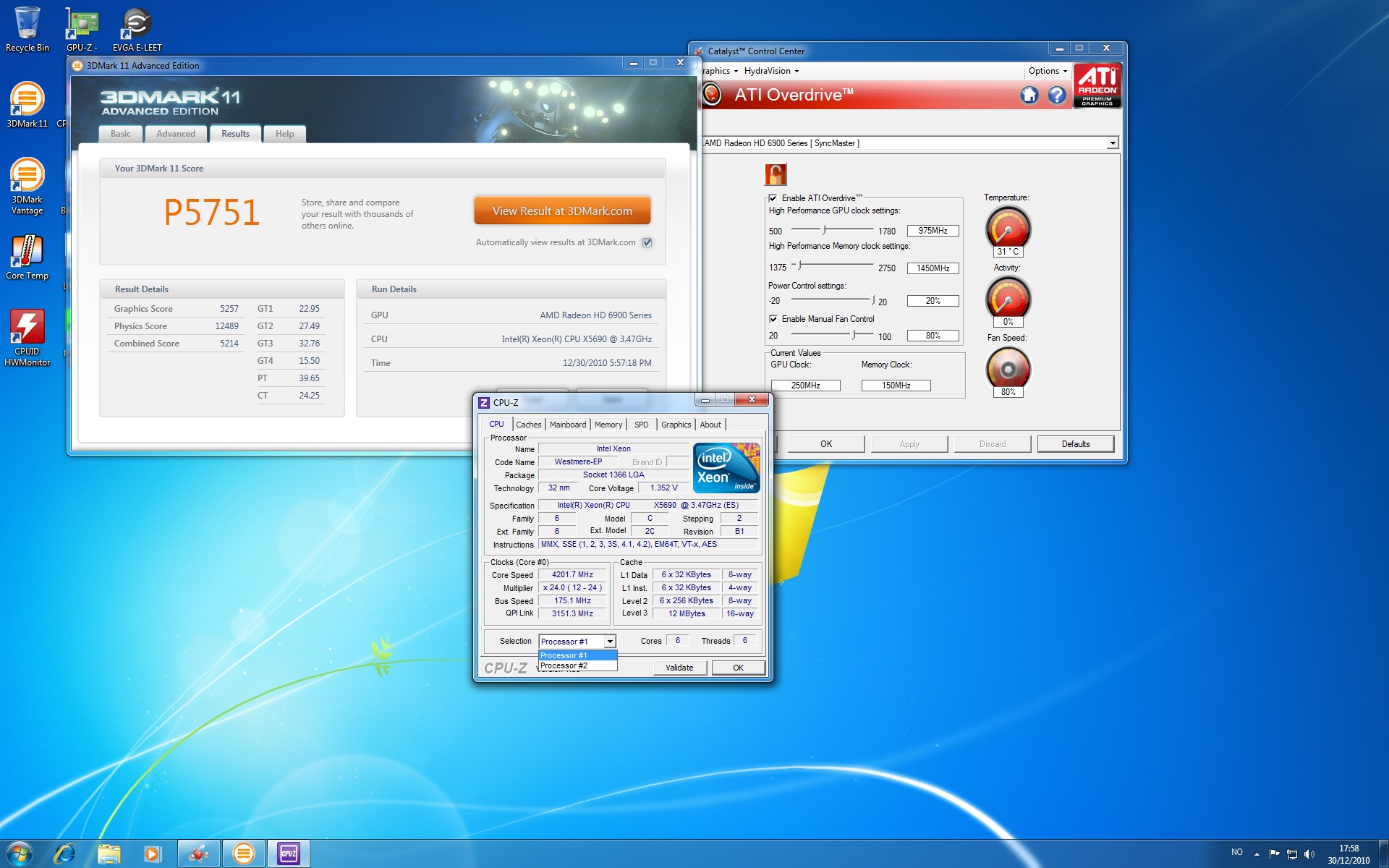The width and height of the screenshot is (1389, 868).
Task: Click Defaults in Catalyst Control Center
Action: [x=1076, y=444]
